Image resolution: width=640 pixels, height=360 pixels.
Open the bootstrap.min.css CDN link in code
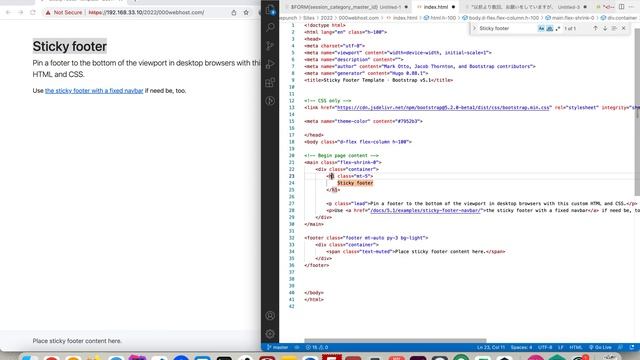click(443, 108)
